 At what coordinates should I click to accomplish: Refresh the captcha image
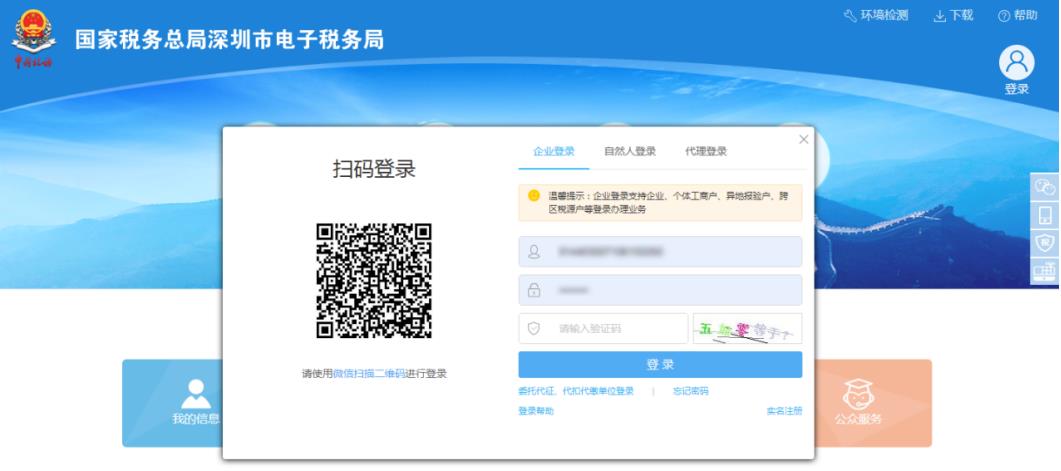[747, 328]
